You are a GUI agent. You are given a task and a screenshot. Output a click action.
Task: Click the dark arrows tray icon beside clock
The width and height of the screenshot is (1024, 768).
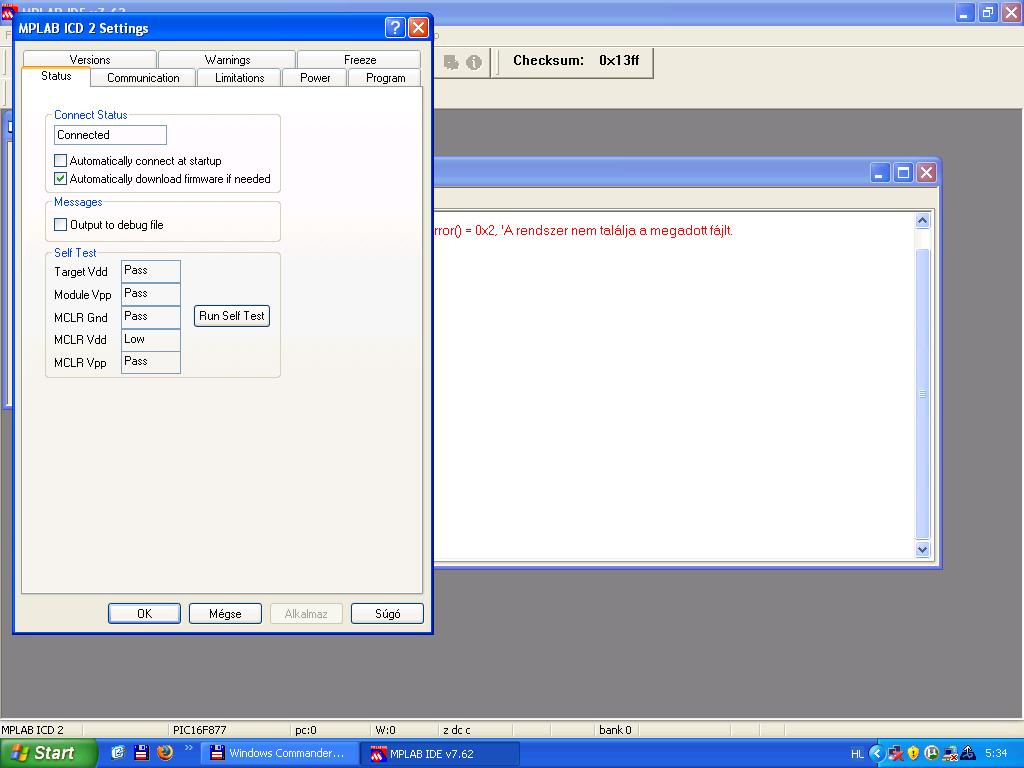[968, 754]
